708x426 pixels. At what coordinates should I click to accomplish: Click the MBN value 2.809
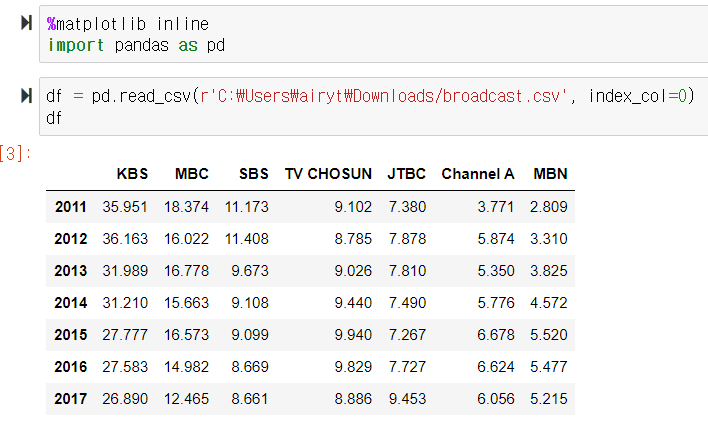[x=549, y=207]
